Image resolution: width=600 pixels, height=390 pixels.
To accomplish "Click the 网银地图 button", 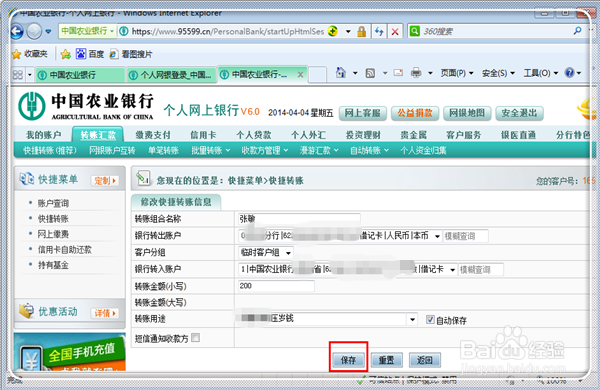I will click(x=467, y=113).
